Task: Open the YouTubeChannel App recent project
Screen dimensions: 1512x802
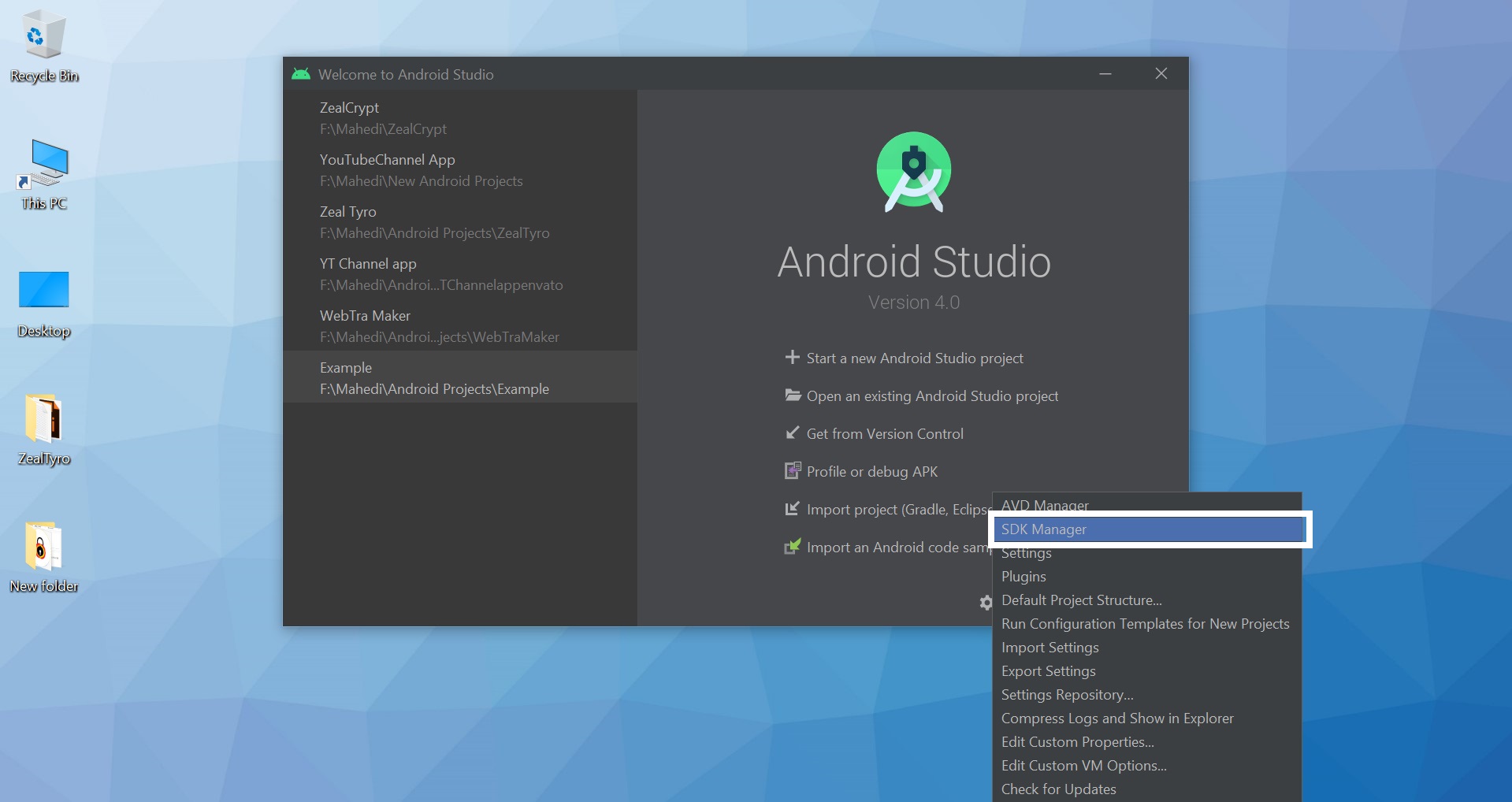Action: (460, 170)
